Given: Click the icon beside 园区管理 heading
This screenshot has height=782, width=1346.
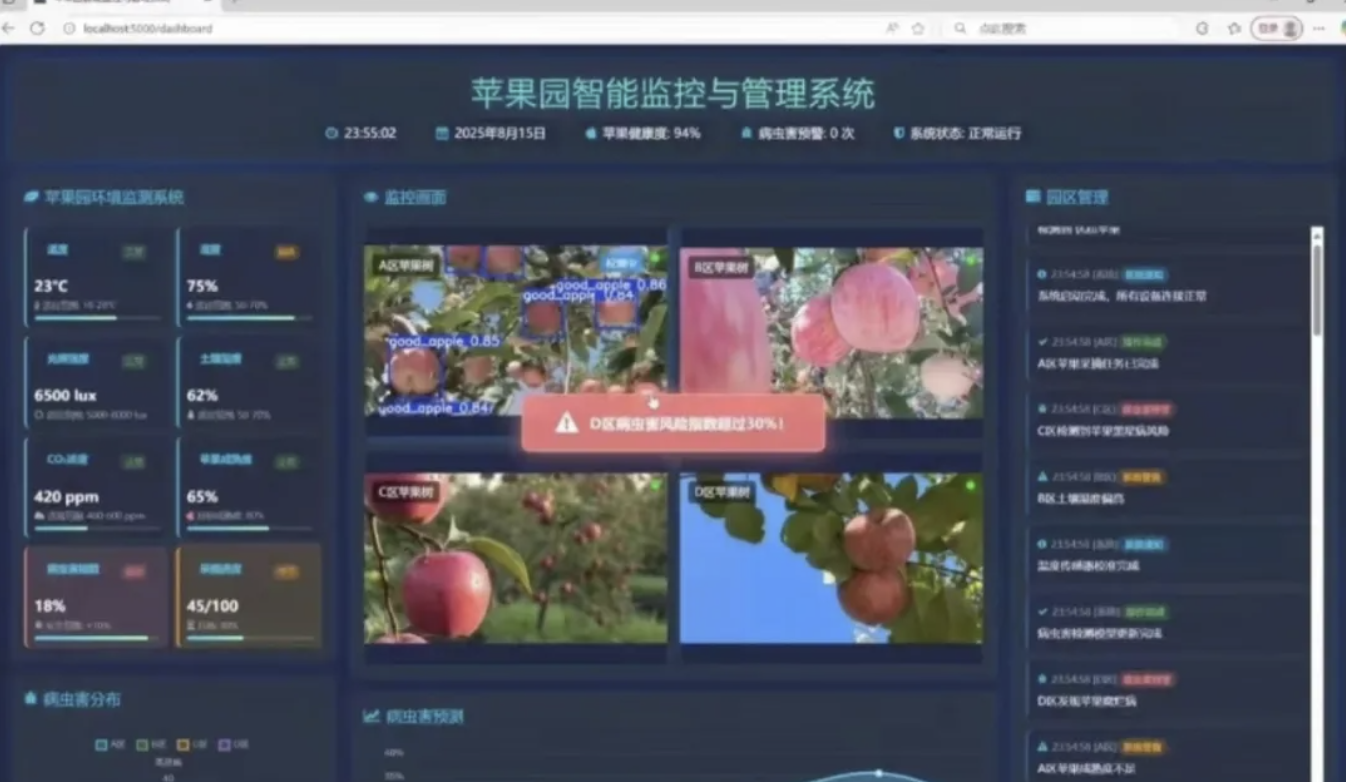Looking at the screenshot, I should pyautogui.click(x=1033, y=197).
